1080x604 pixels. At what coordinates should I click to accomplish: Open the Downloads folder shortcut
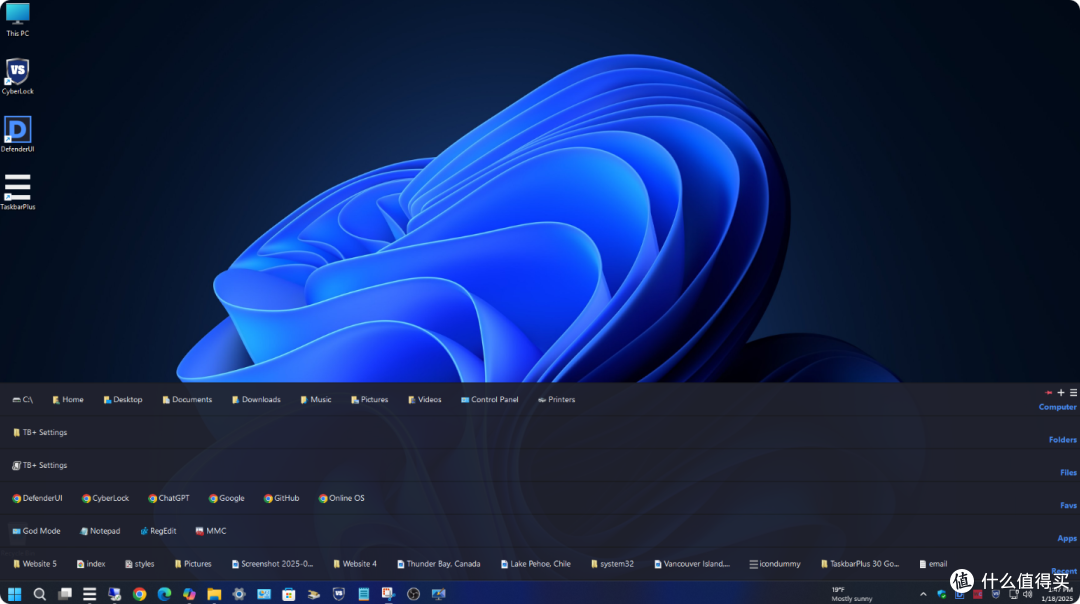[256, 399]
